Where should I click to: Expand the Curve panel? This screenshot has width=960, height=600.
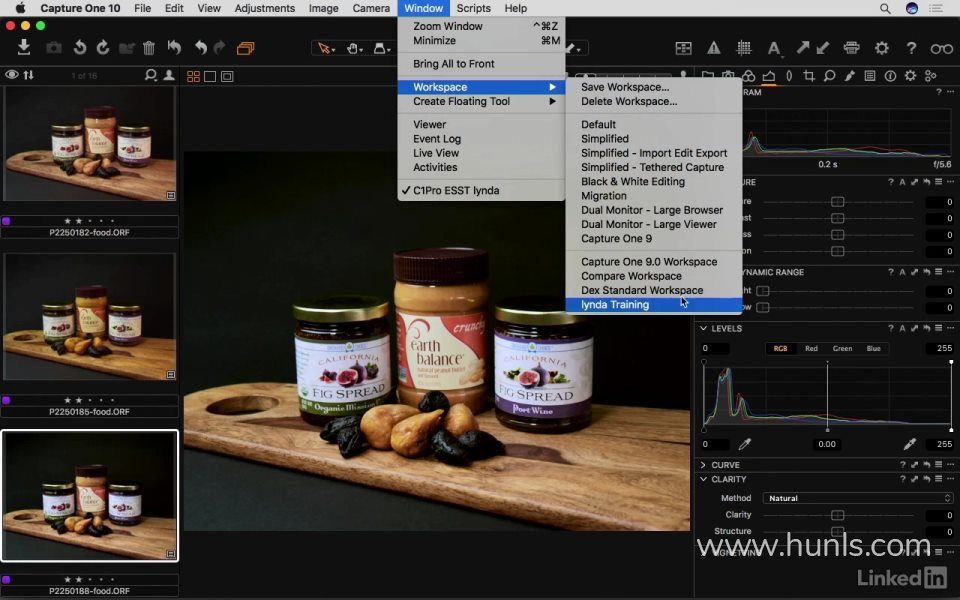704,465
